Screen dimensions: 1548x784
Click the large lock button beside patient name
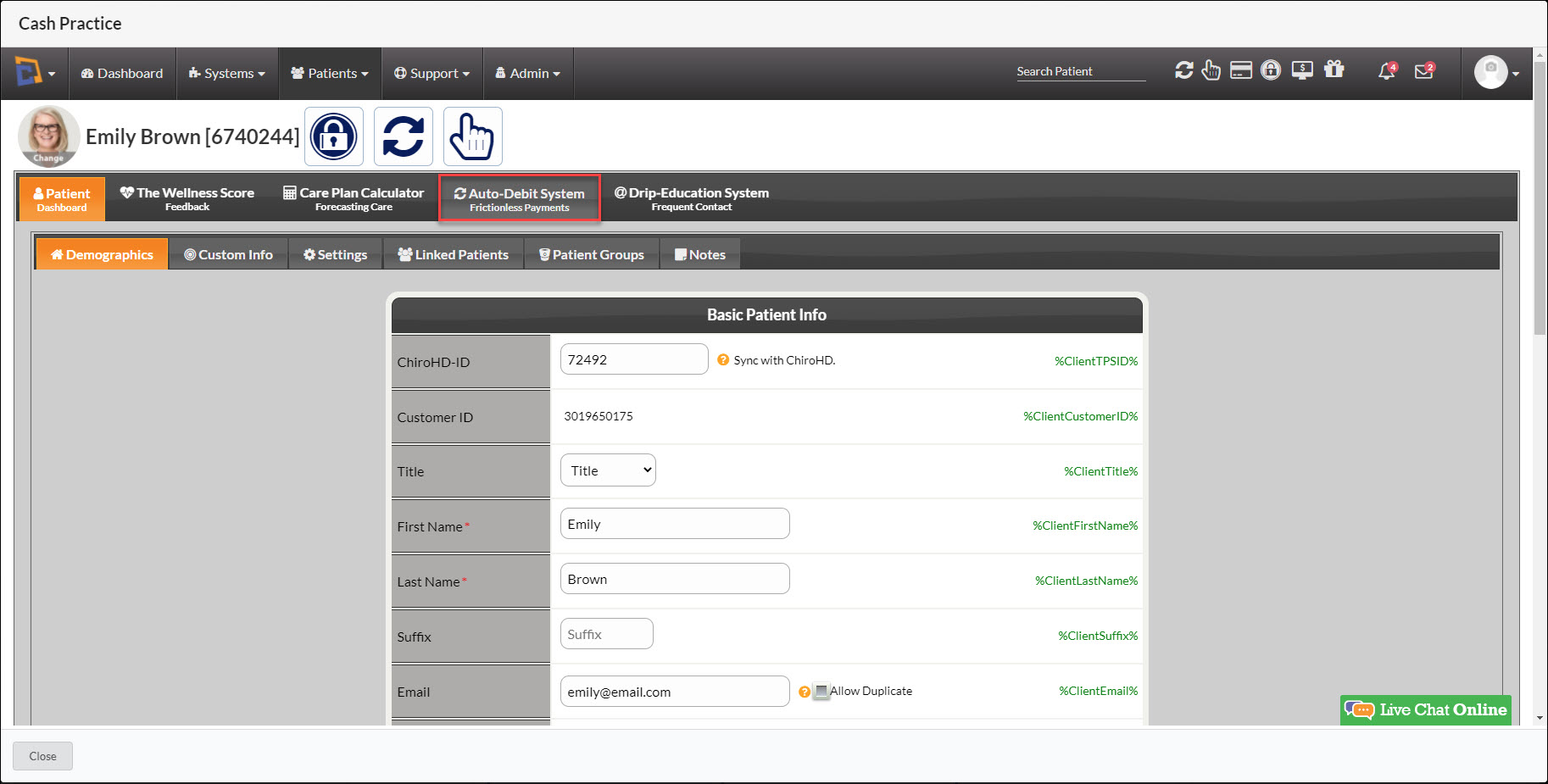click(x=334, y=136)
